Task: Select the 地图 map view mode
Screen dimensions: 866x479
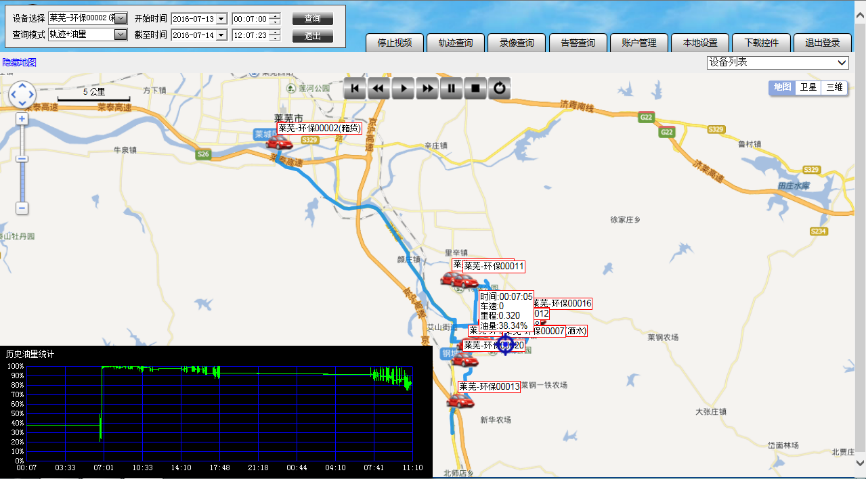Action: (781, 88)
